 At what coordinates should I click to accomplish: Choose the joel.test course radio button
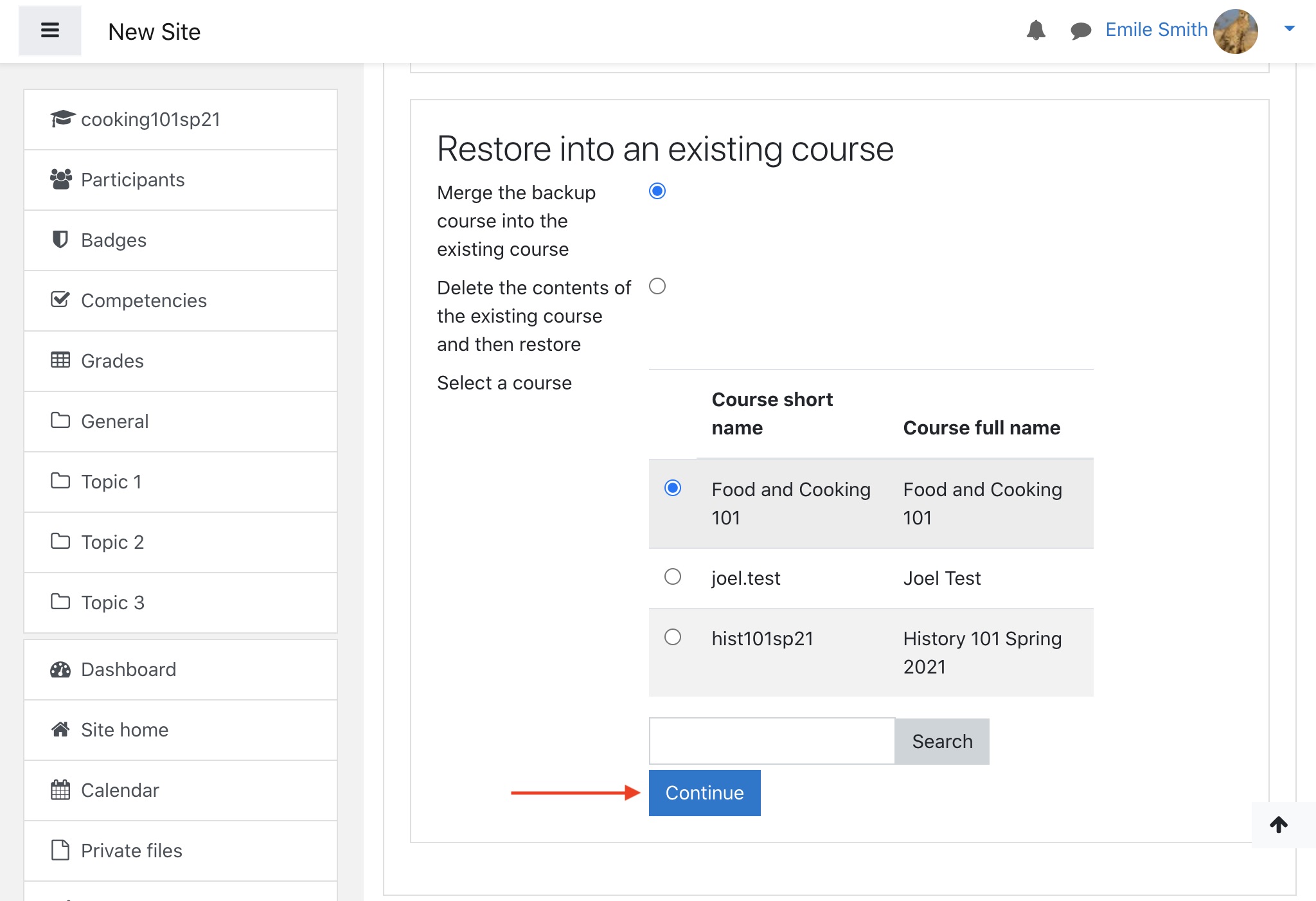(x=672, y=576)
